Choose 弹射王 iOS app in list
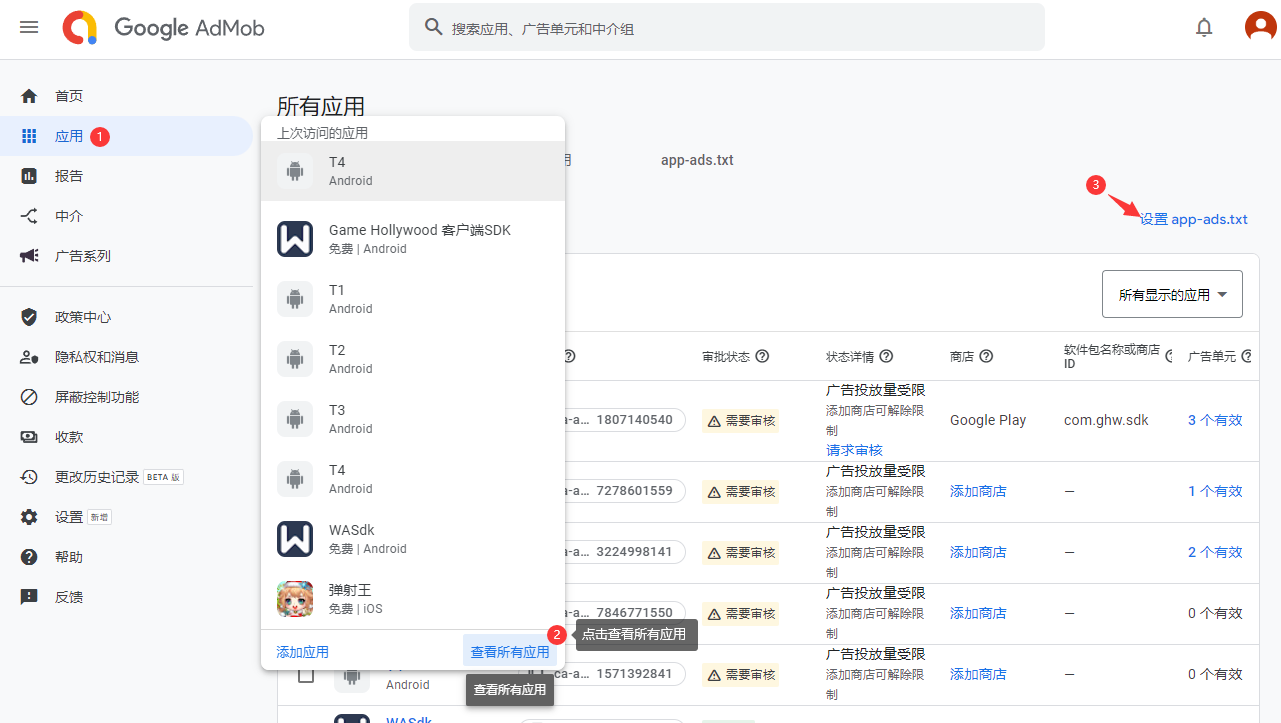 coord(413,599)
